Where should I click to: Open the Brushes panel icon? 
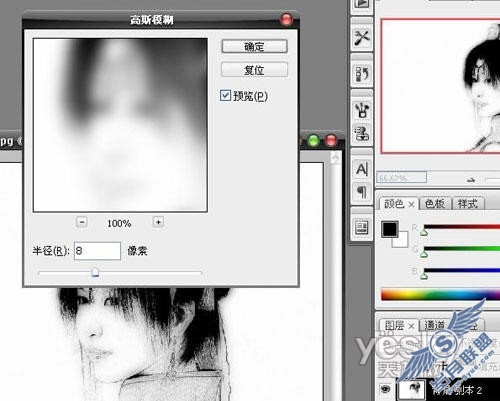click(362, 110)
